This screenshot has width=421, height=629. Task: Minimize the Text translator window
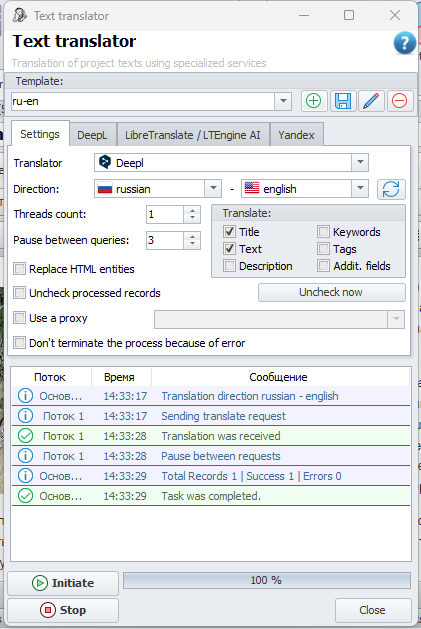point(304,15)
